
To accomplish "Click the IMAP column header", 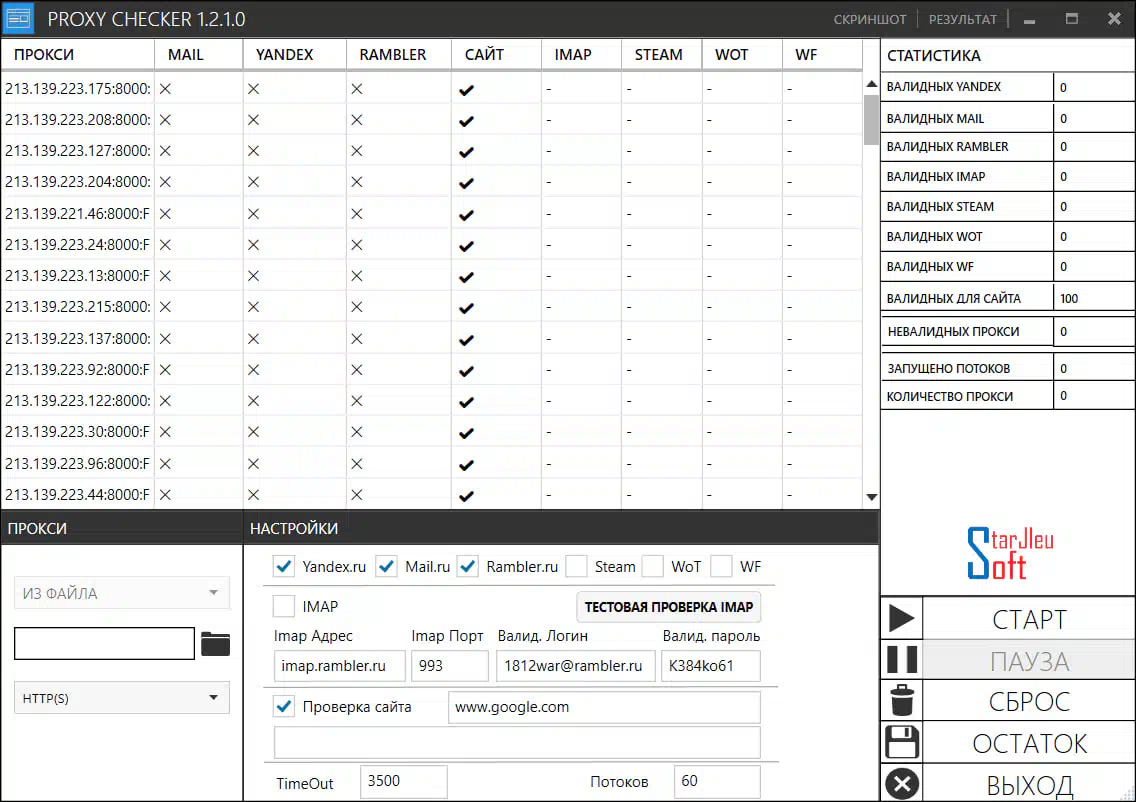I will click(x=581, y=54).
